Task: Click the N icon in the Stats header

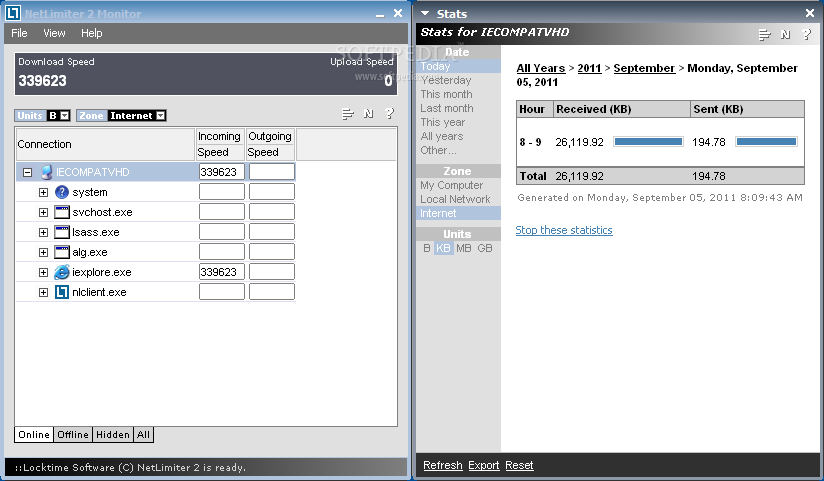Action: tap(786, 35)
